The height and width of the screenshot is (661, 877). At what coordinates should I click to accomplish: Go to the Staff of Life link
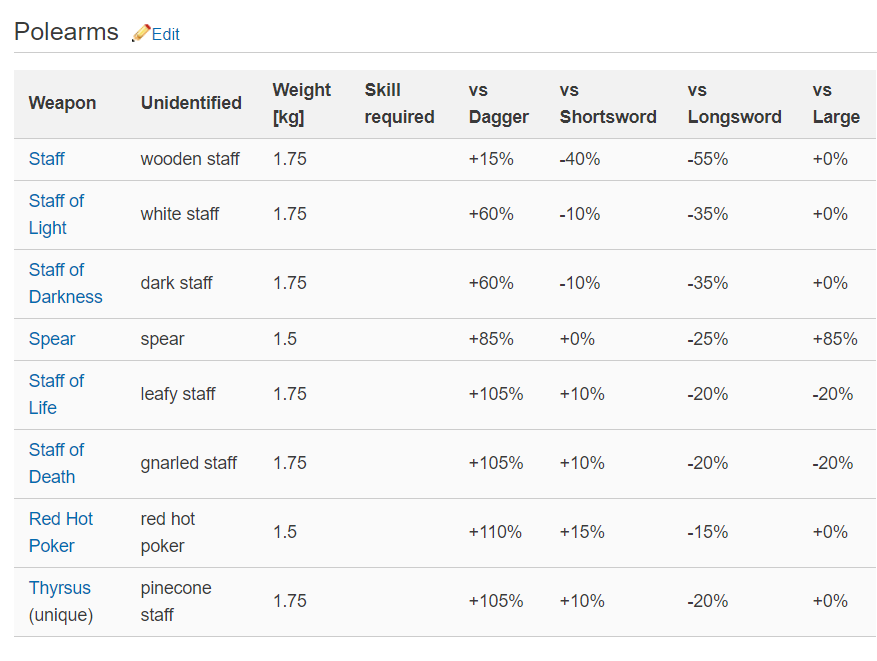tap(56, 394)
